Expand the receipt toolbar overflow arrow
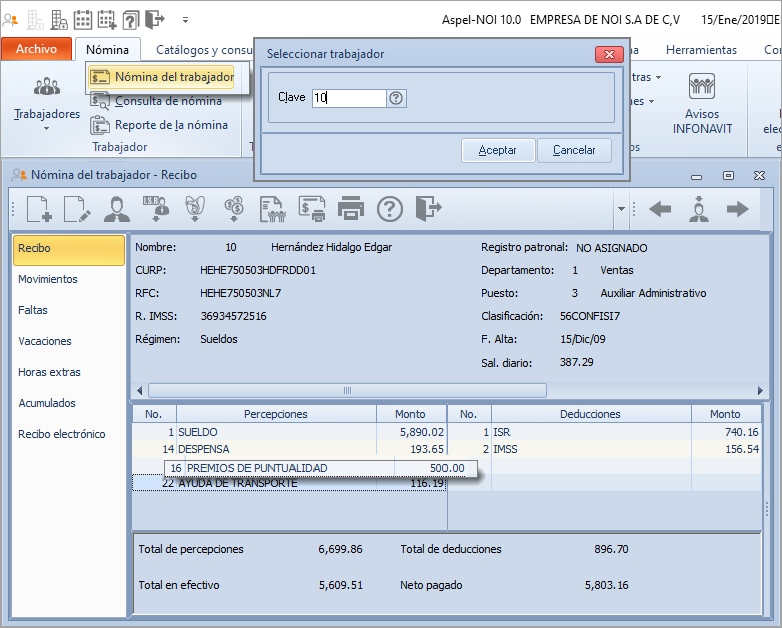The height and width of the screenshot is (628, 782). [x=621, y=210]
